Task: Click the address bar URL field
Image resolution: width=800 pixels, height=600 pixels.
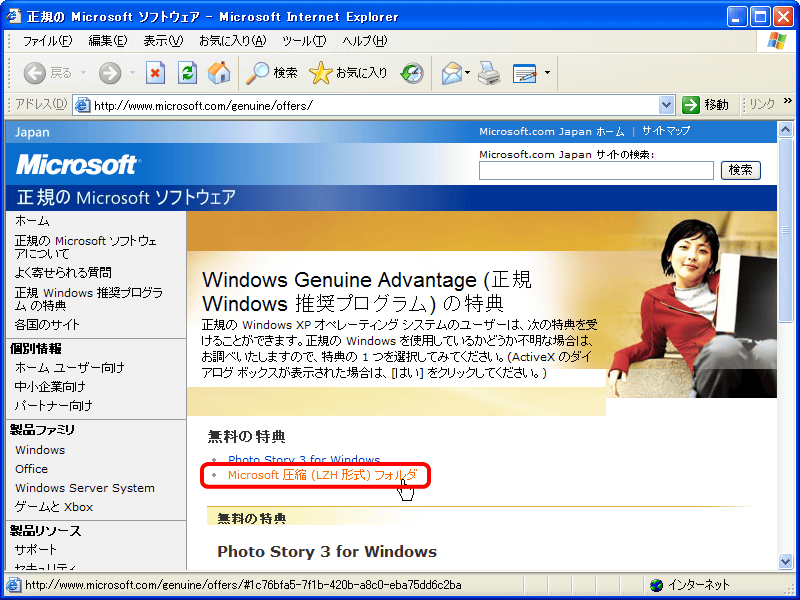Action: tap(375, 106)
